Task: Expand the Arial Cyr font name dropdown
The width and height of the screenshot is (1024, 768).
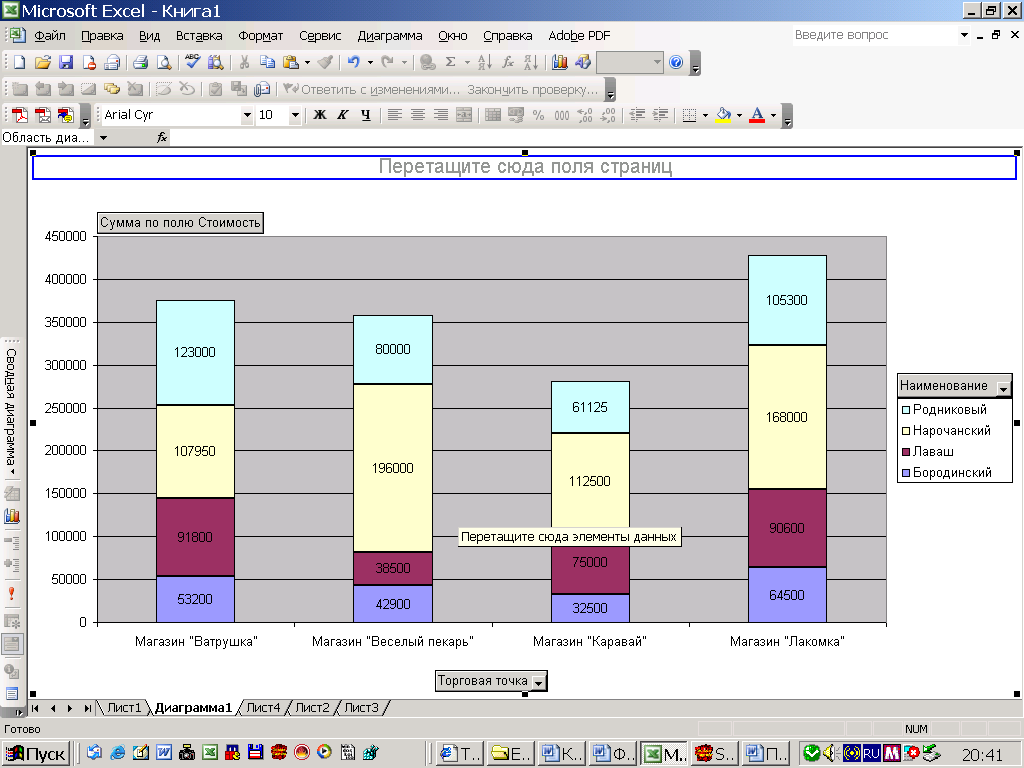Action: pyautogui.click(x=247, y=115)
